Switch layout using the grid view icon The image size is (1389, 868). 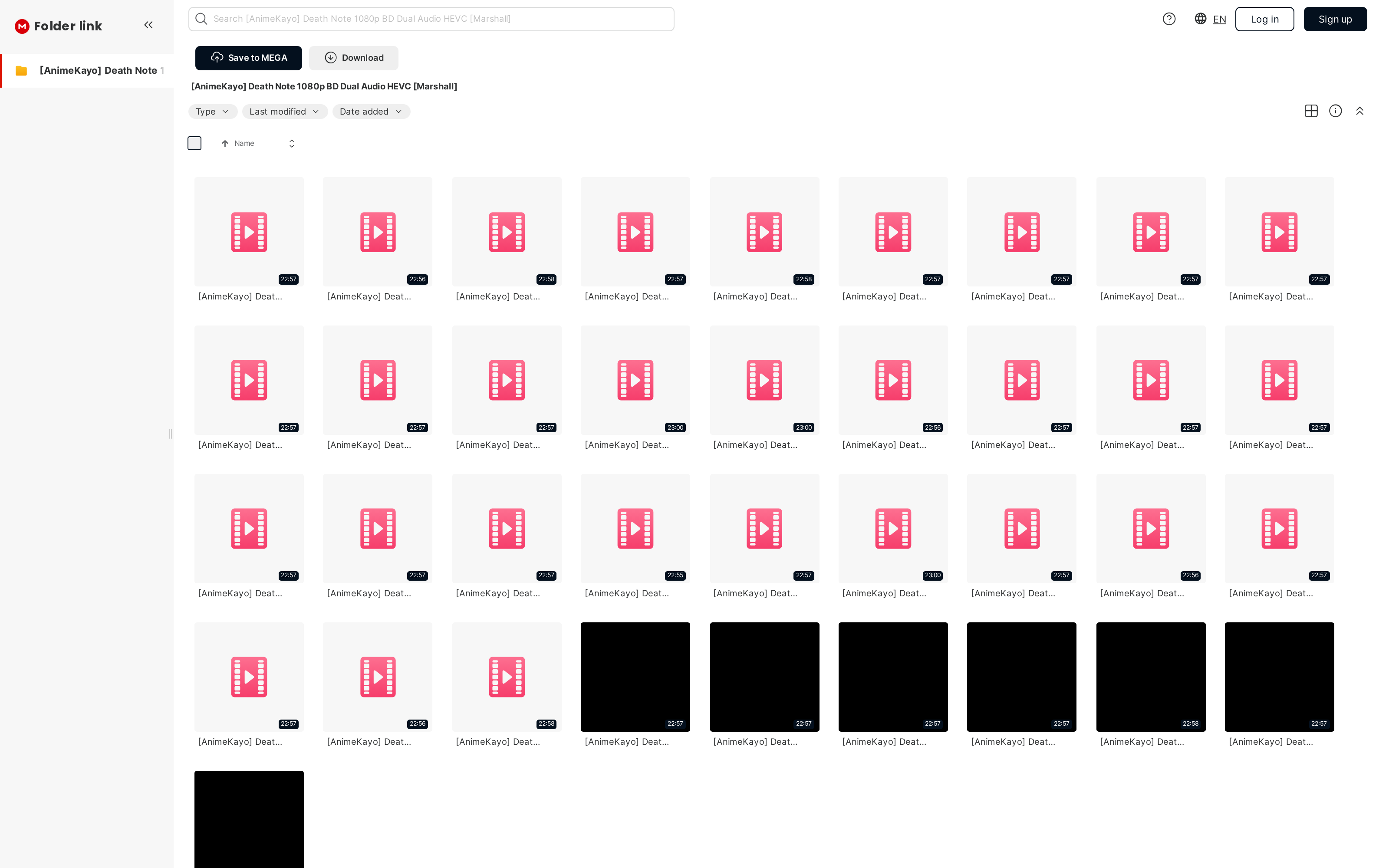point(1310,111)
